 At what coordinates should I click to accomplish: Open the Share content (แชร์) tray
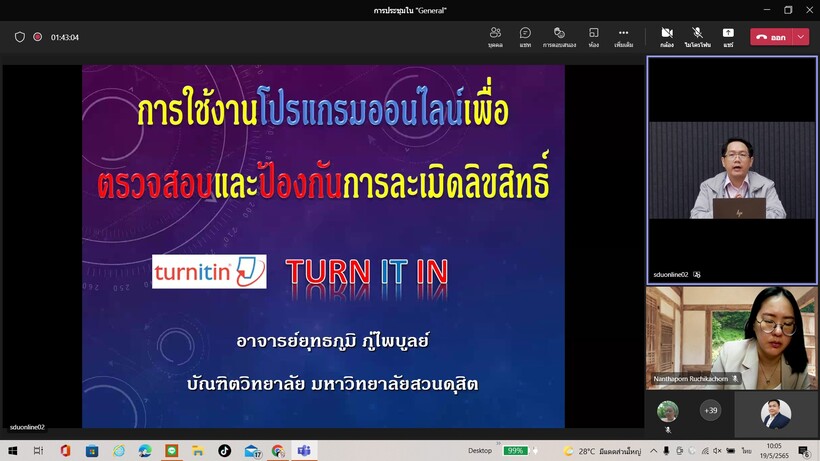(x=728, y=37)
